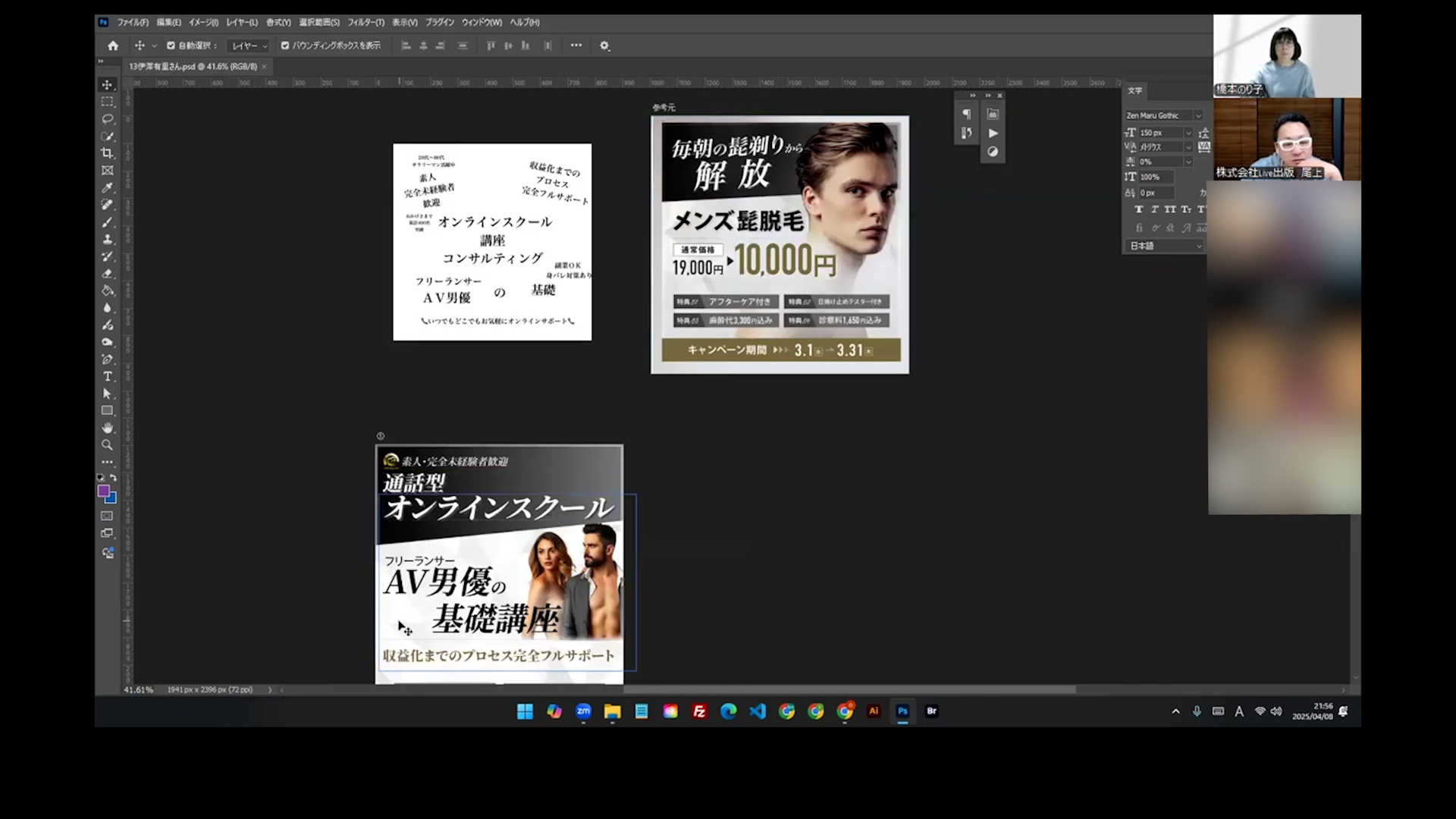Open the 日本語 language dropdown

(1165, 246)
